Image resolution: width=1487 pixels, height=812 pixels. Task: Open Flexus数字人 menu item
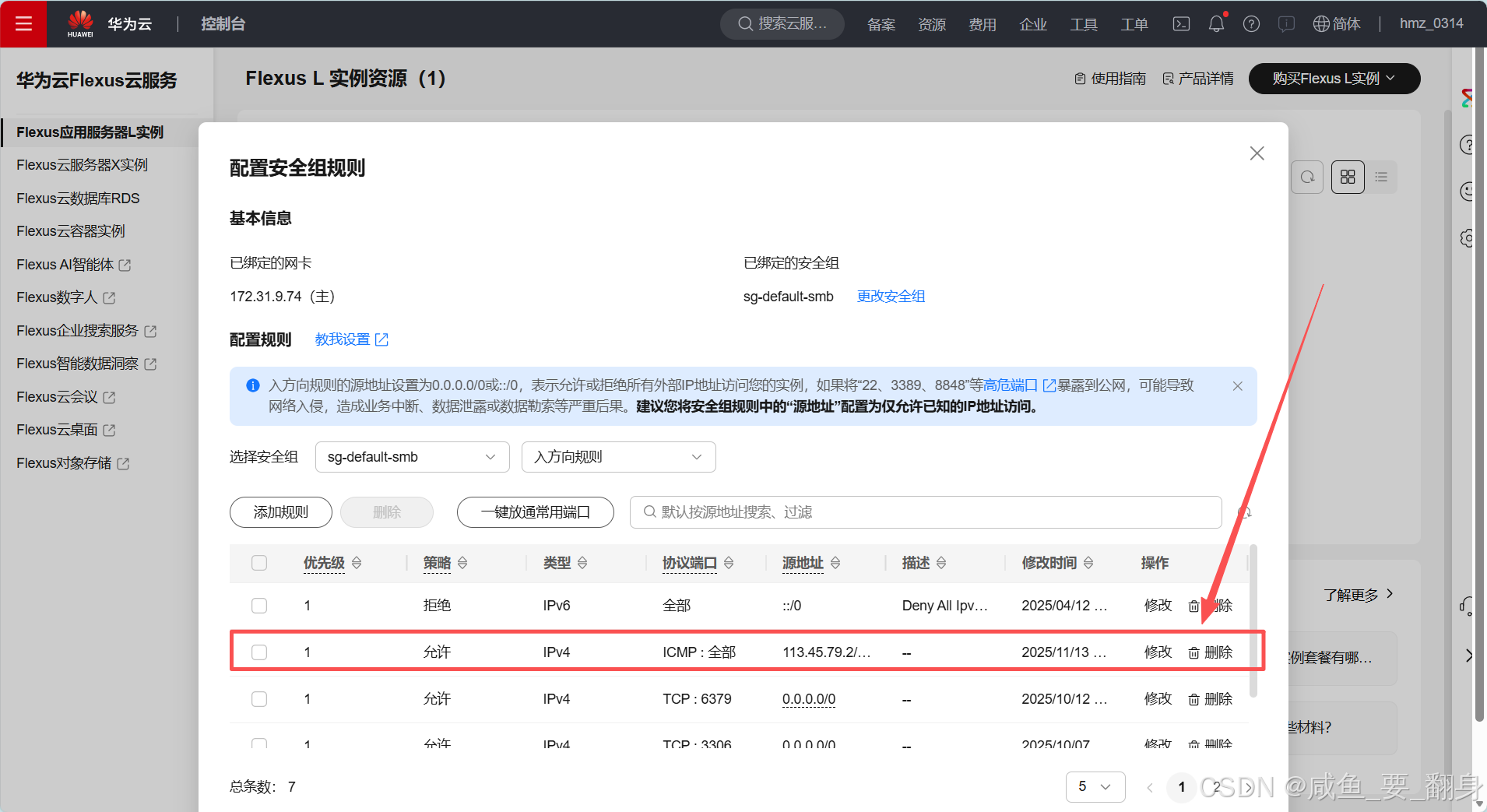65,297
